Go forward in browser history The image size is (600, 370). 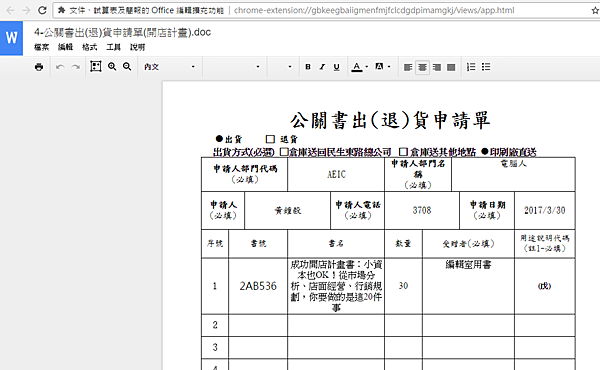tap(26, 10)
